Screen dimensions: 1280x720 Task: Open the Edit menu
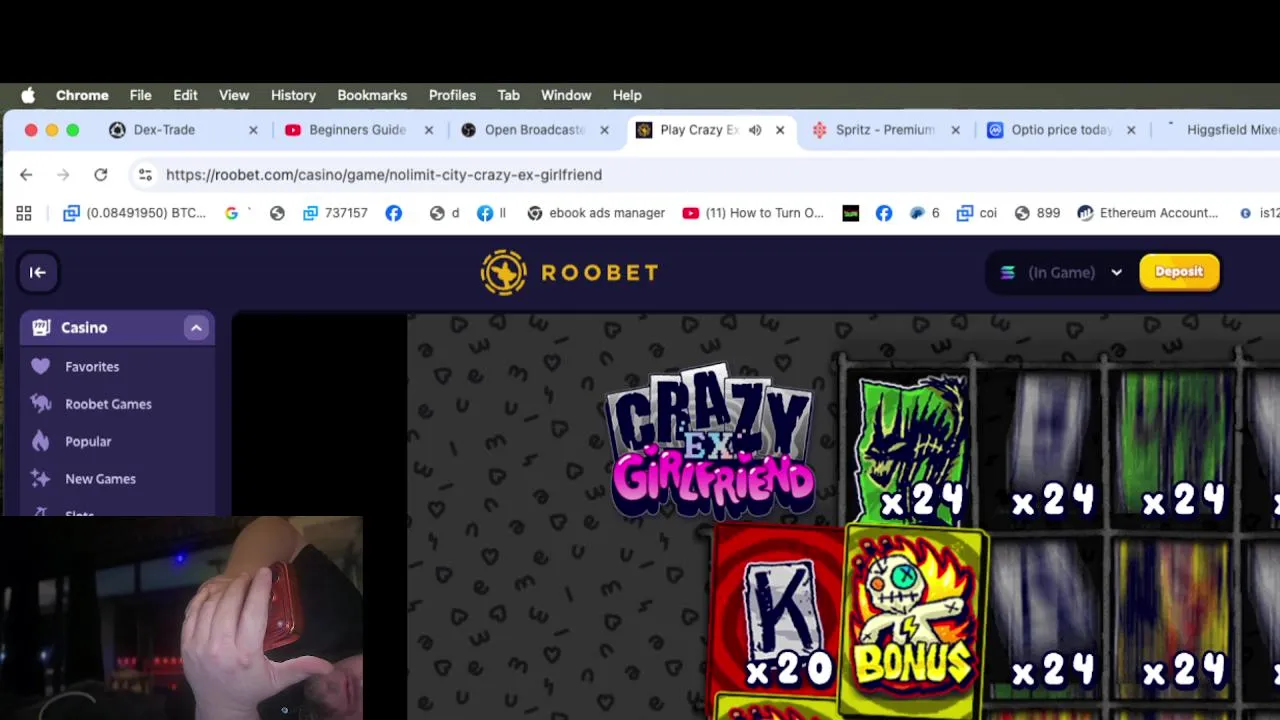tap(185, 95)
